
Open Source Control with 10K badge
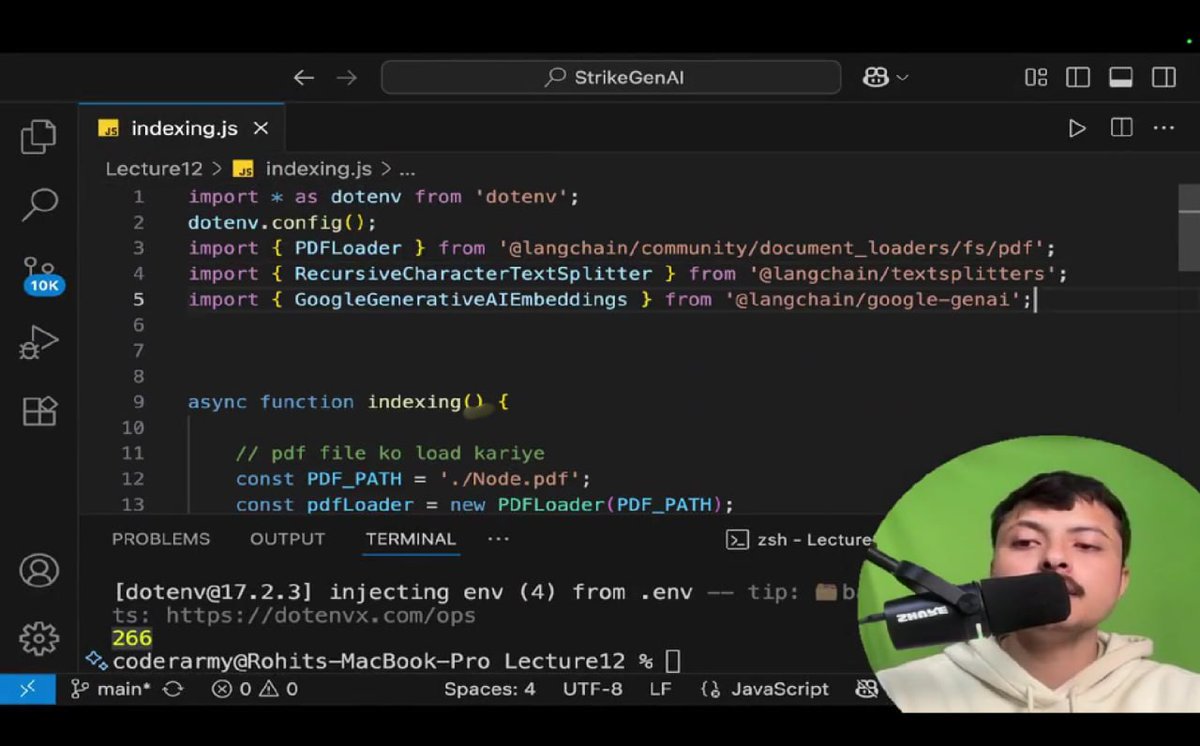click(x=41, y=274)
